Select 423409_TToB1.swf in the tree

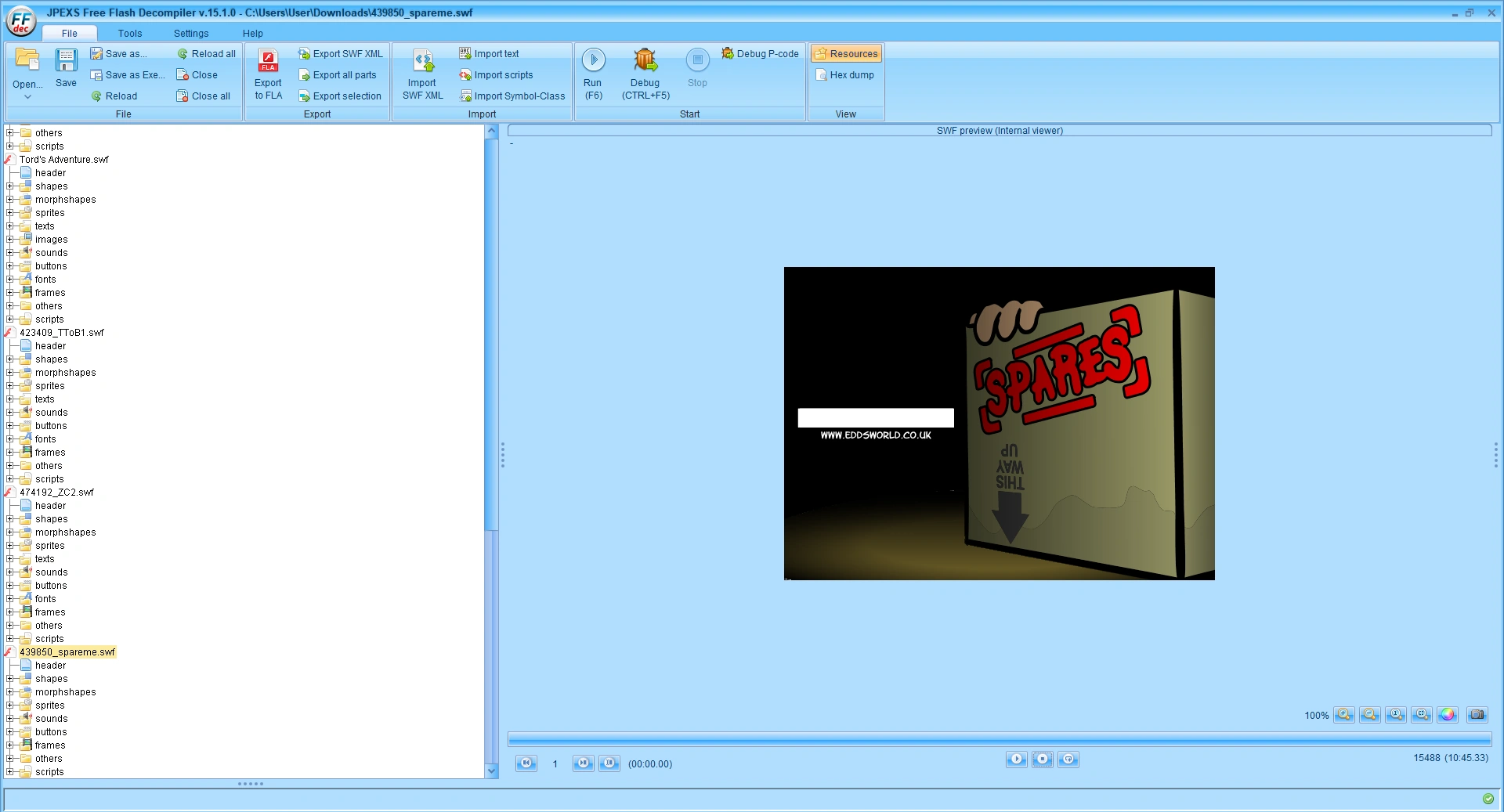[x=63, y=332]
